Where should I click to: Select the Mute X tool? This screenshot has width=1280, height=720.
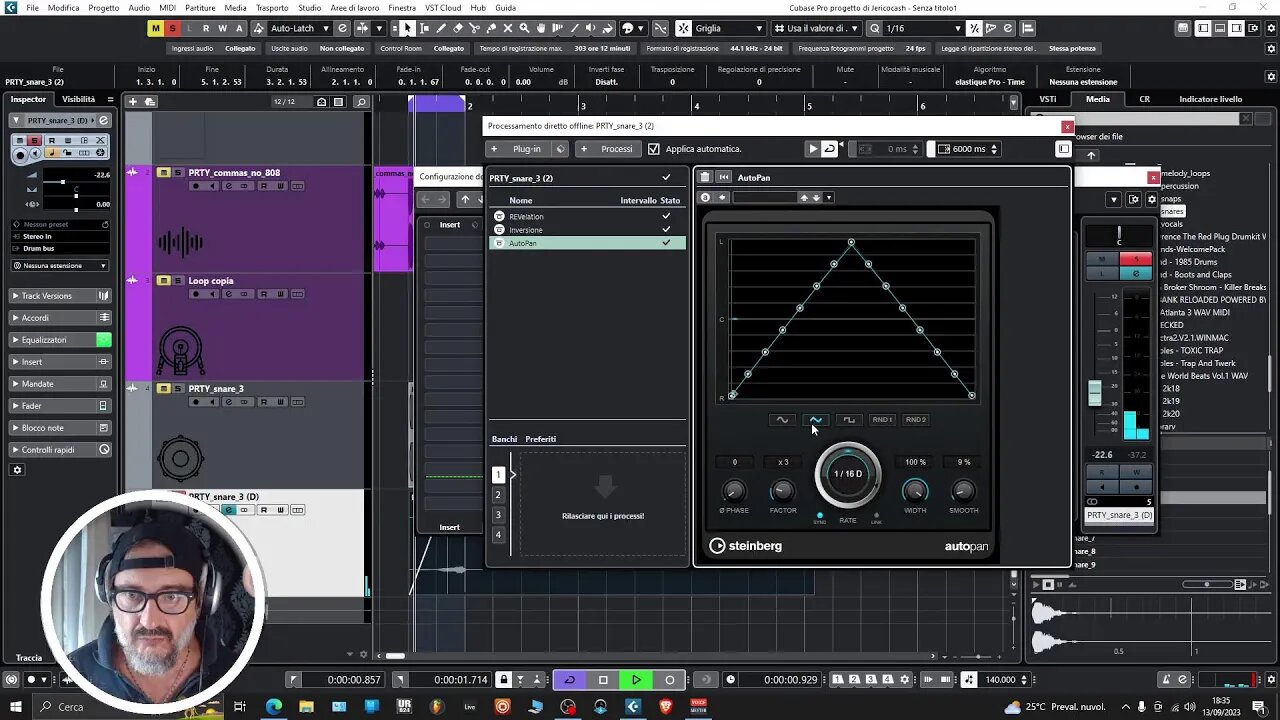coord(508,28)
